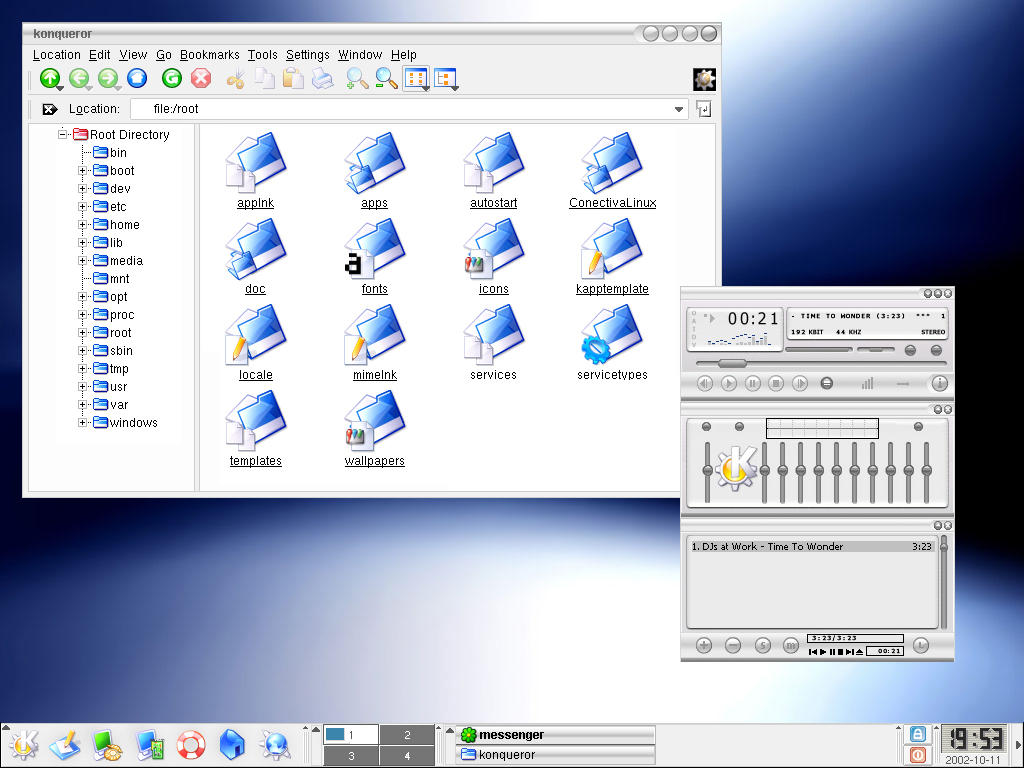This screenshot has height=768, width=1024.
Task: Expand the home folder in tree
Action: [82, 225]
